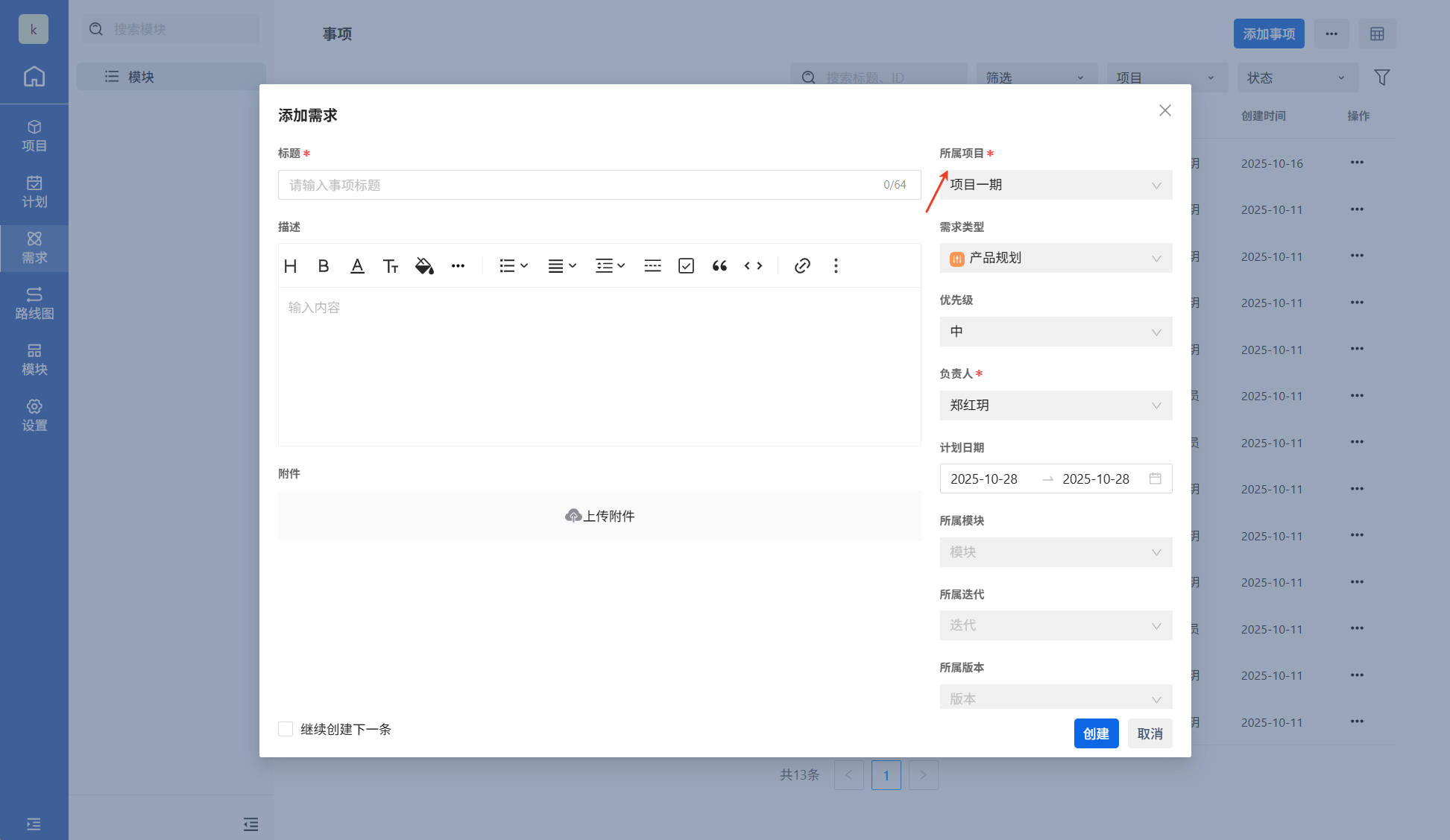Click 上传附件 upload attachment area
The width and height of the screenshot is (1450, 840).
point(599,516)
